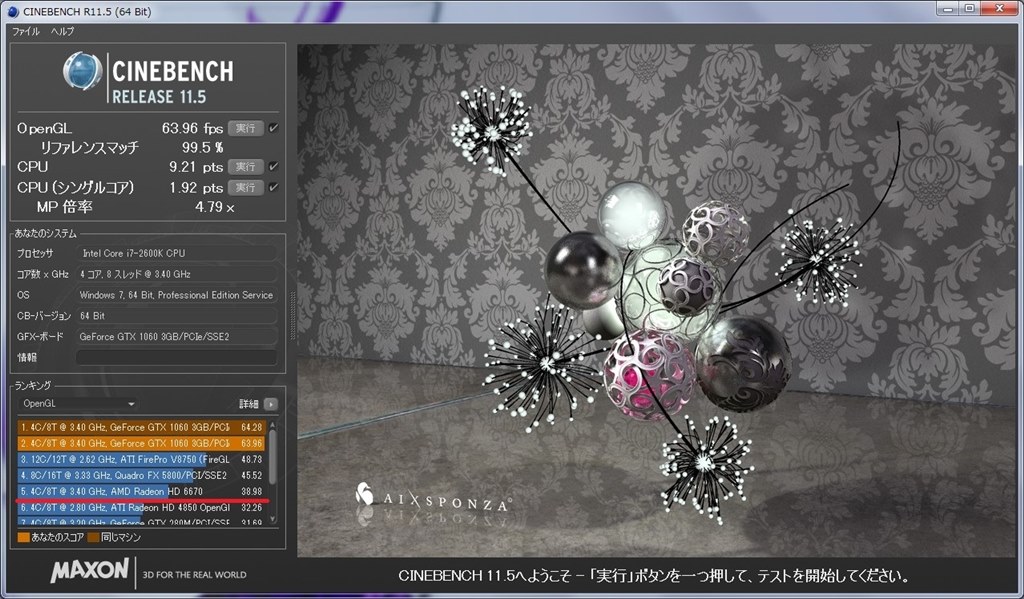Image resolution: width=1024 pixels, height=599 pixels.
Task: Toggle the CPU test checkbox
Action: pyautogui.click(x=274, y=167)
